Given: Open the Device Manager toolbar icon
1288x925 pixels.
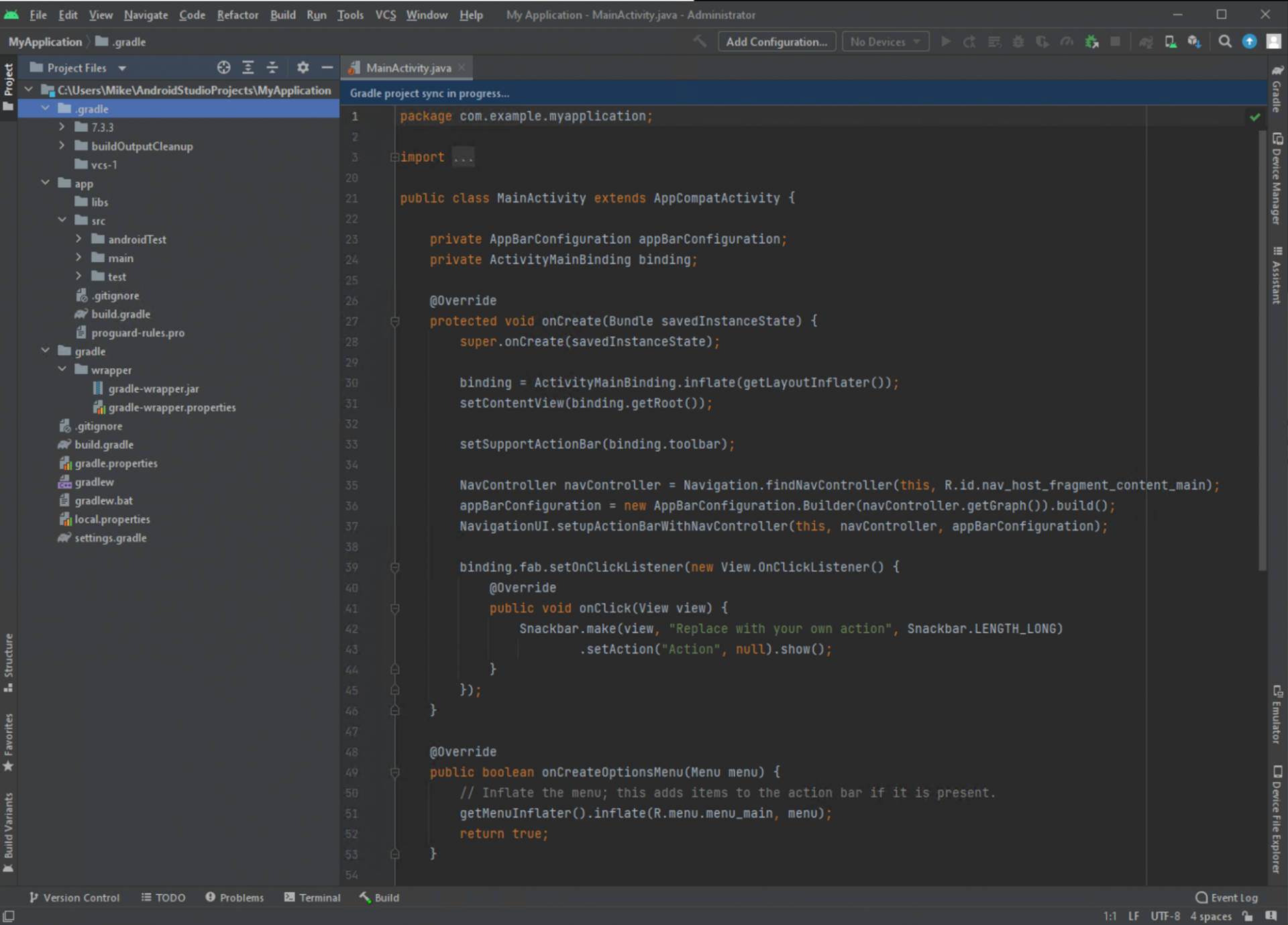Looking at the screenshot, I should pyautogui.click(x=1171, y=42).
